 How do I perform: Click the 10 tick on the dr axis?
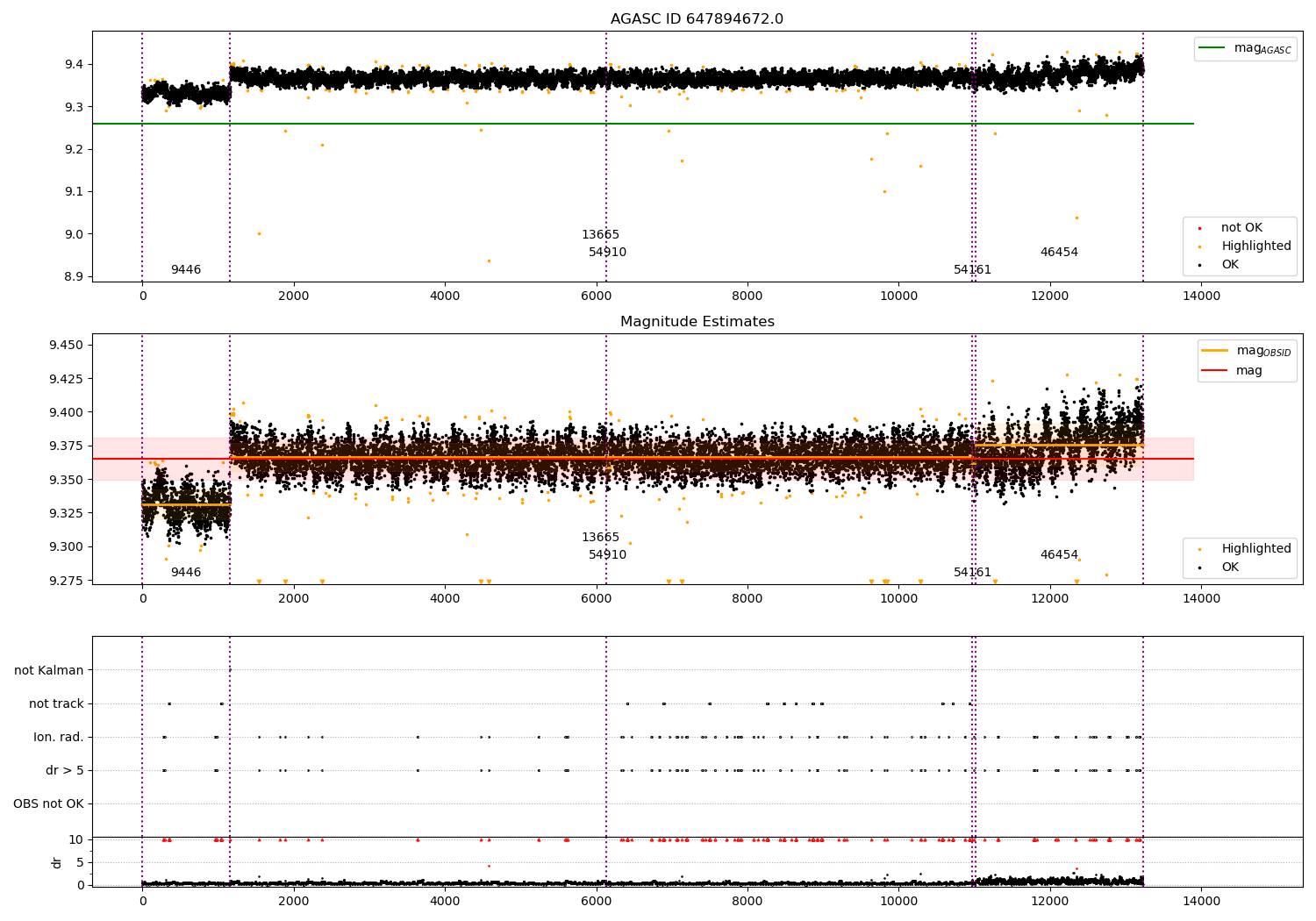(x=76, y=839)
